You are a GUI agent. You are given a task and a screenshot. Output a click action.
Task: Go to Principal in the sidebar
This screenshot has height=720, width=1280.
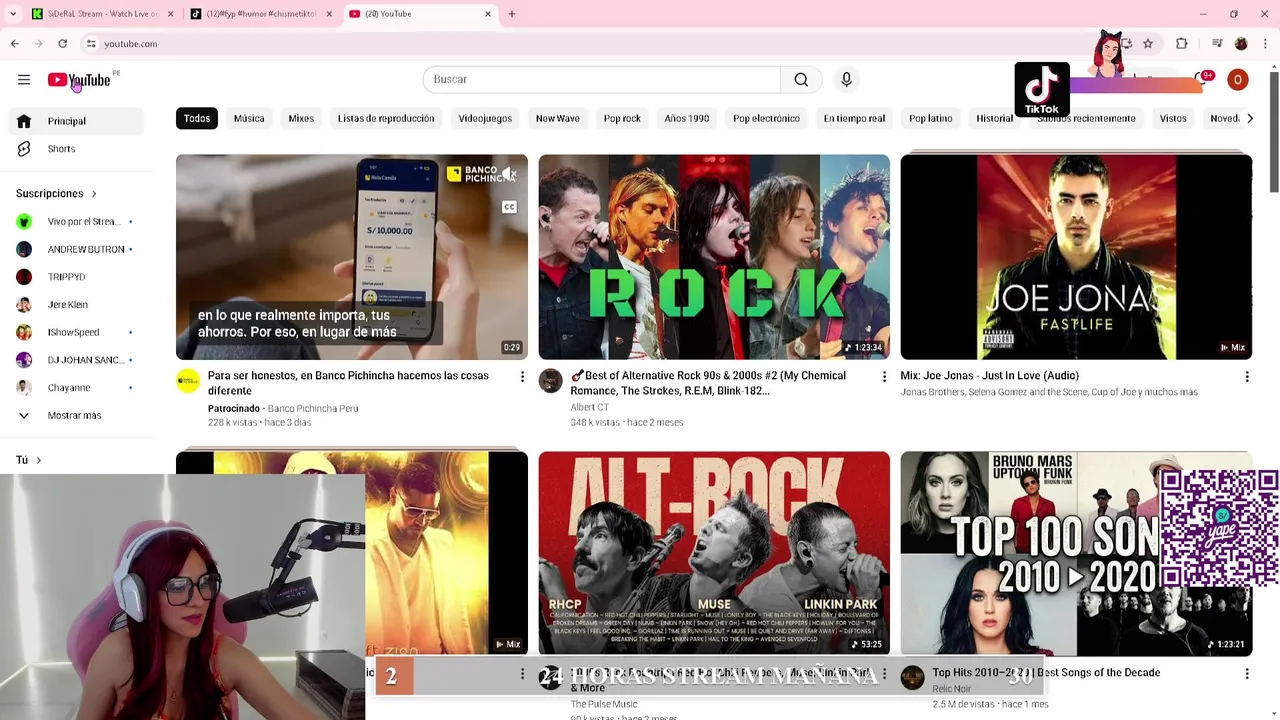tap(75, 121)
